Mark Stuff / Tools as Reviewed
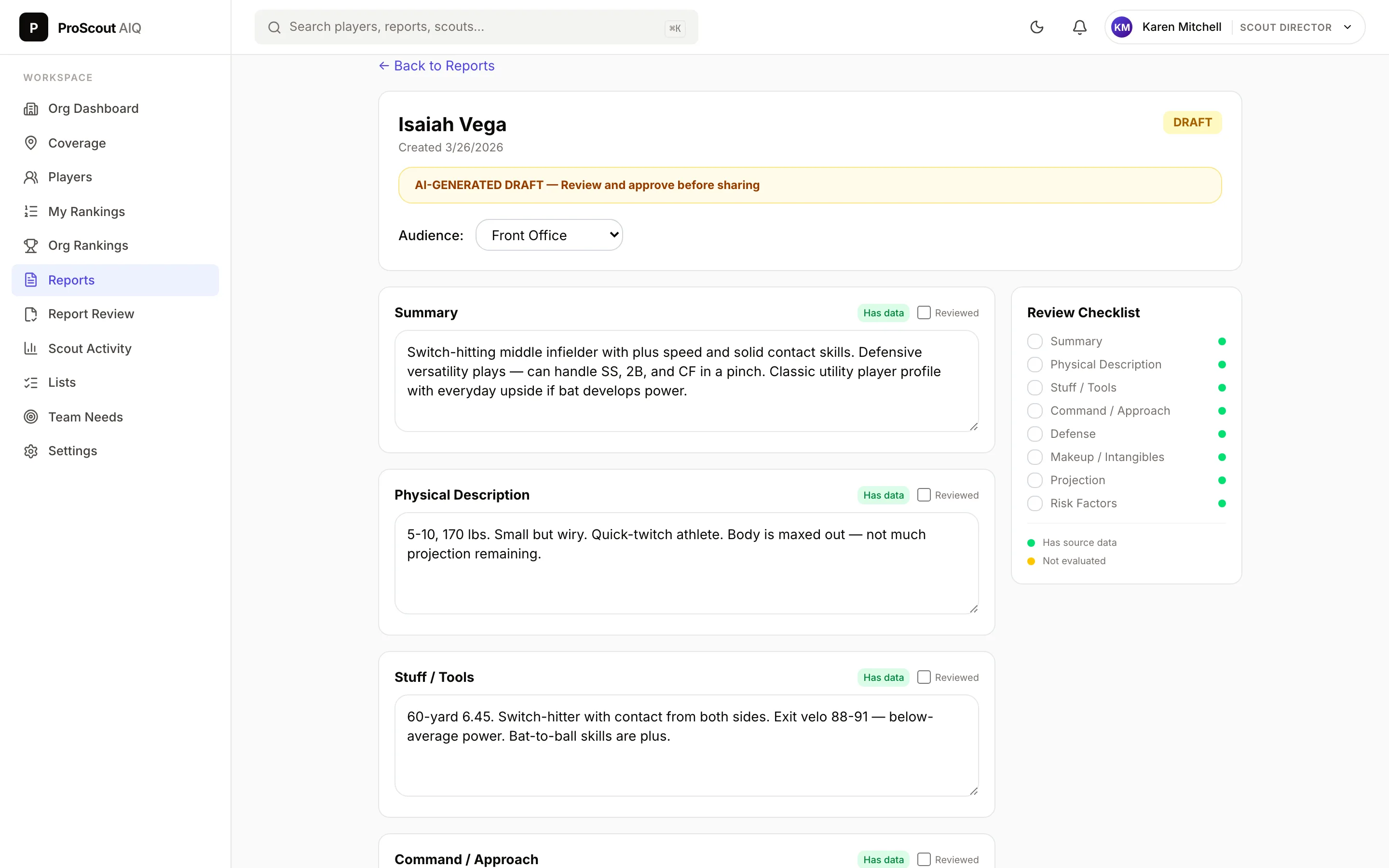This screenshot has height=868, width=1389. point(924,677)
